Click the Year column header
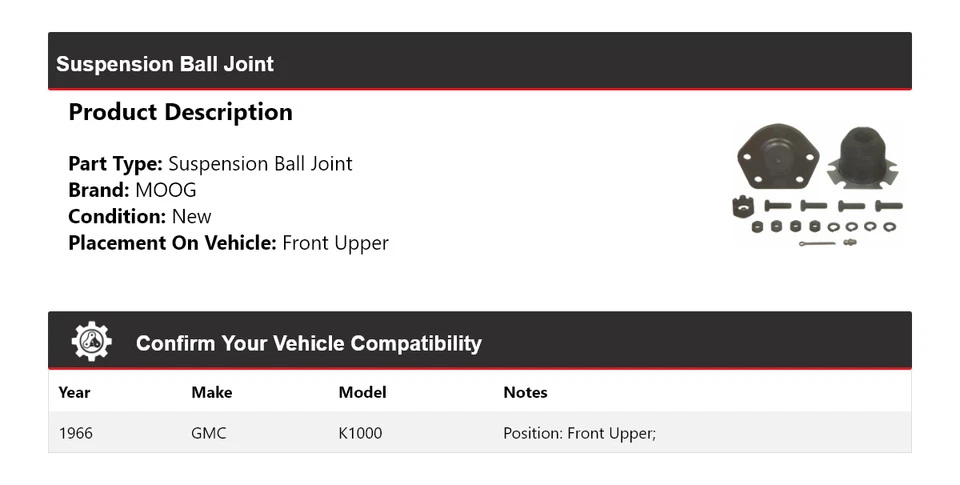The width and height of the screenshot is (960, 485). (x=74, y=392)
